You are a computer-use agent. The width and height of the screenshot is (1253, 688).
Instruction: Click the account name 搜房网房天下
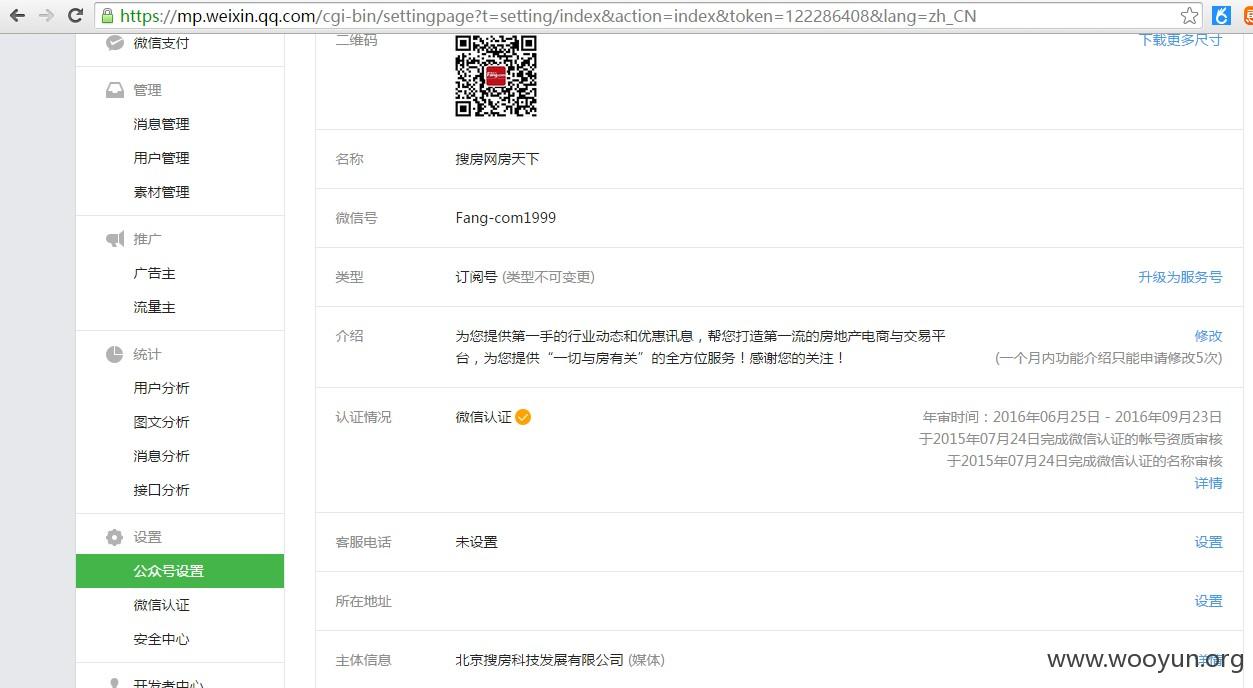pos(497,159)
